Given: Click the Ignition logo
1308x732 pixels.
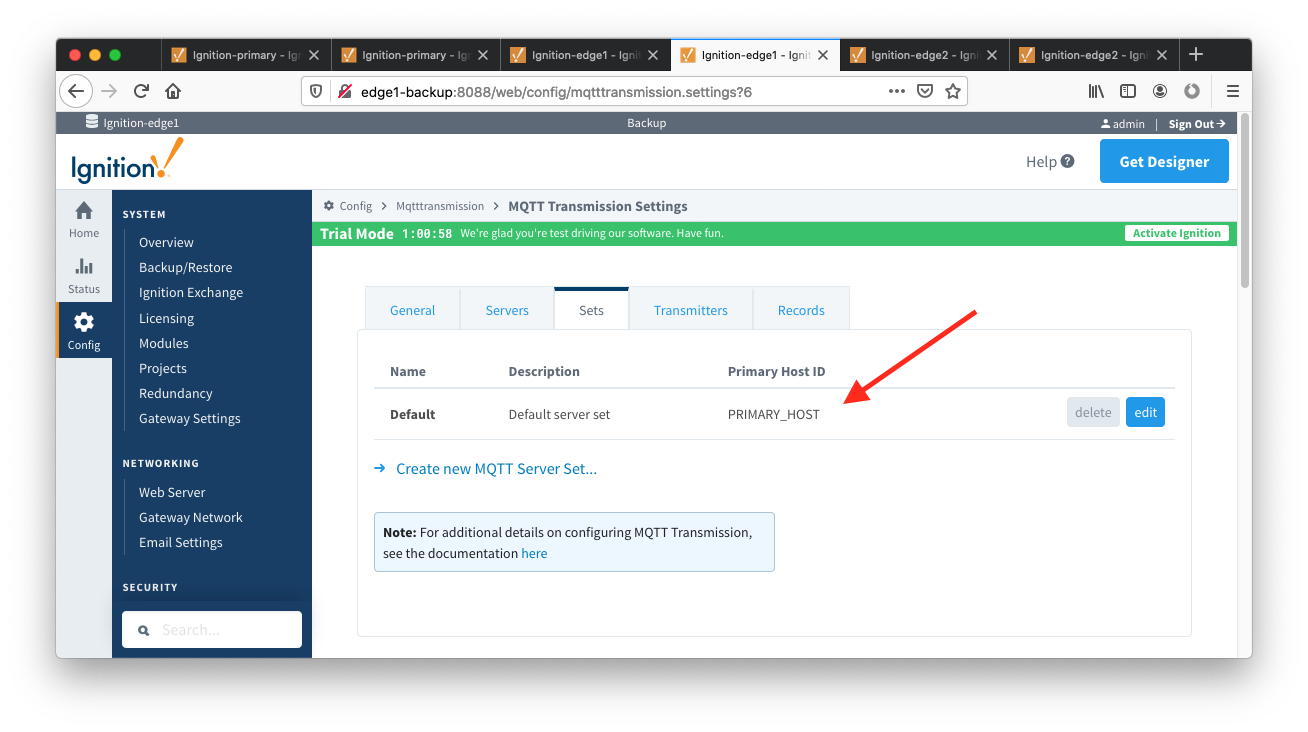Looking at the screenshot, I should [127, 161].
